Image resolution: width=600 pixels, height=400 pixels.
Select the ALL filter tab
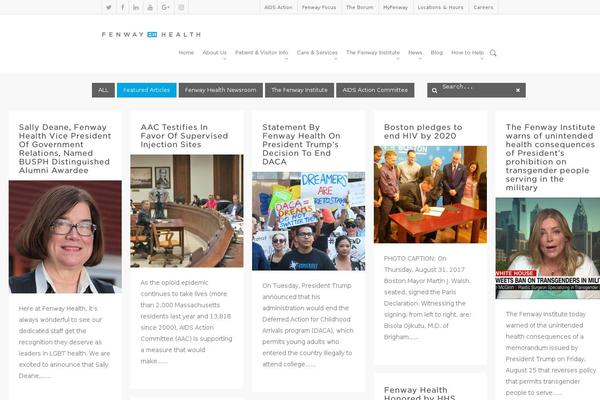(x=103, y=90)
